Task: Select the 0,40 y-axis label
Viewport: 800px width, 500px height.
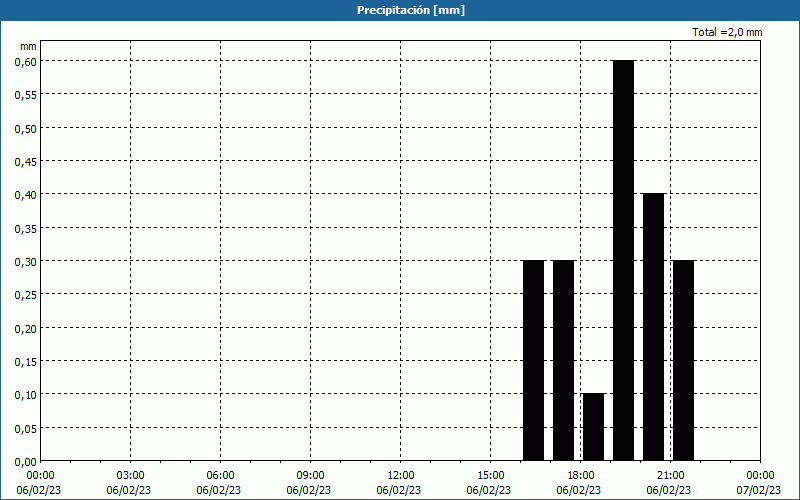Action: (x=26, y=194)
